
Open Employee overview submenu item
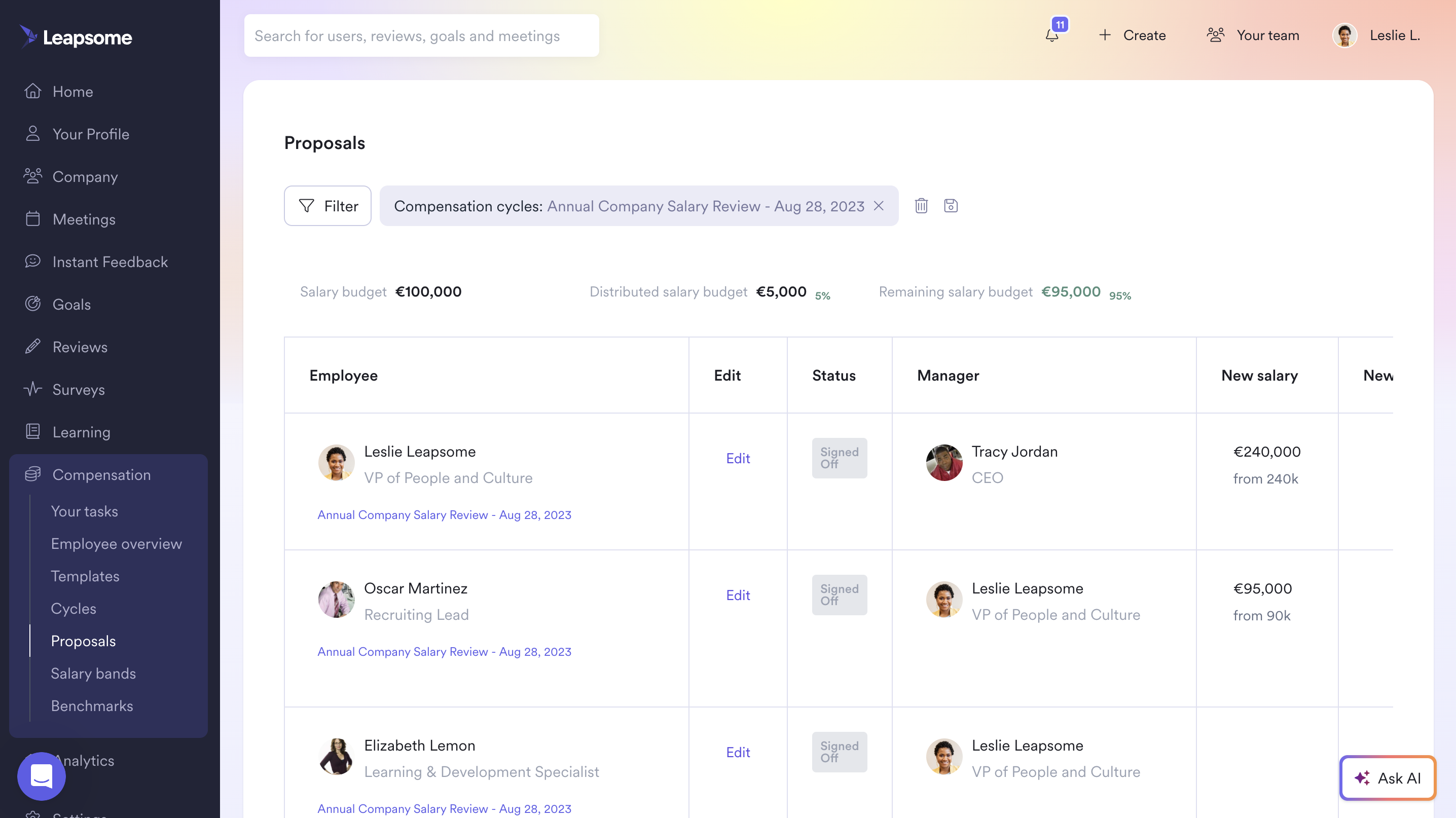[x=117, y=543]
